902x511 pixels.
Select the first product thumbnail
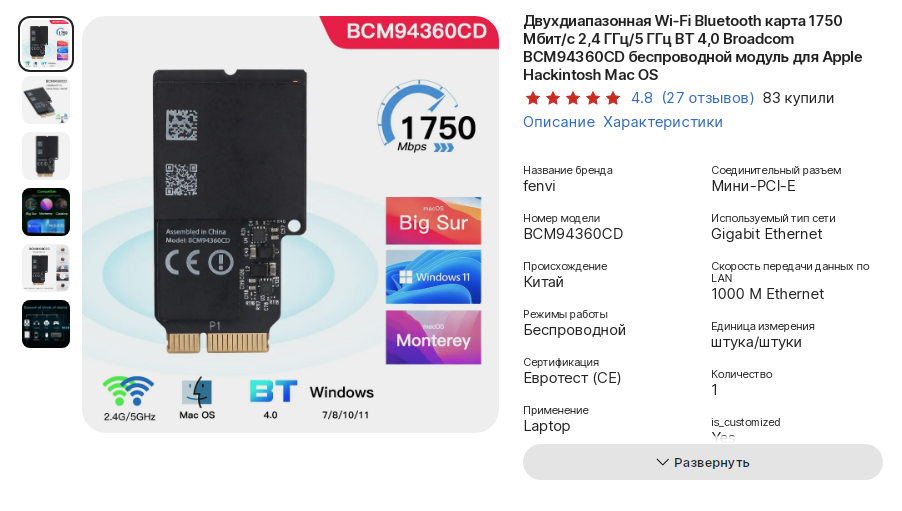pos(46,44)
